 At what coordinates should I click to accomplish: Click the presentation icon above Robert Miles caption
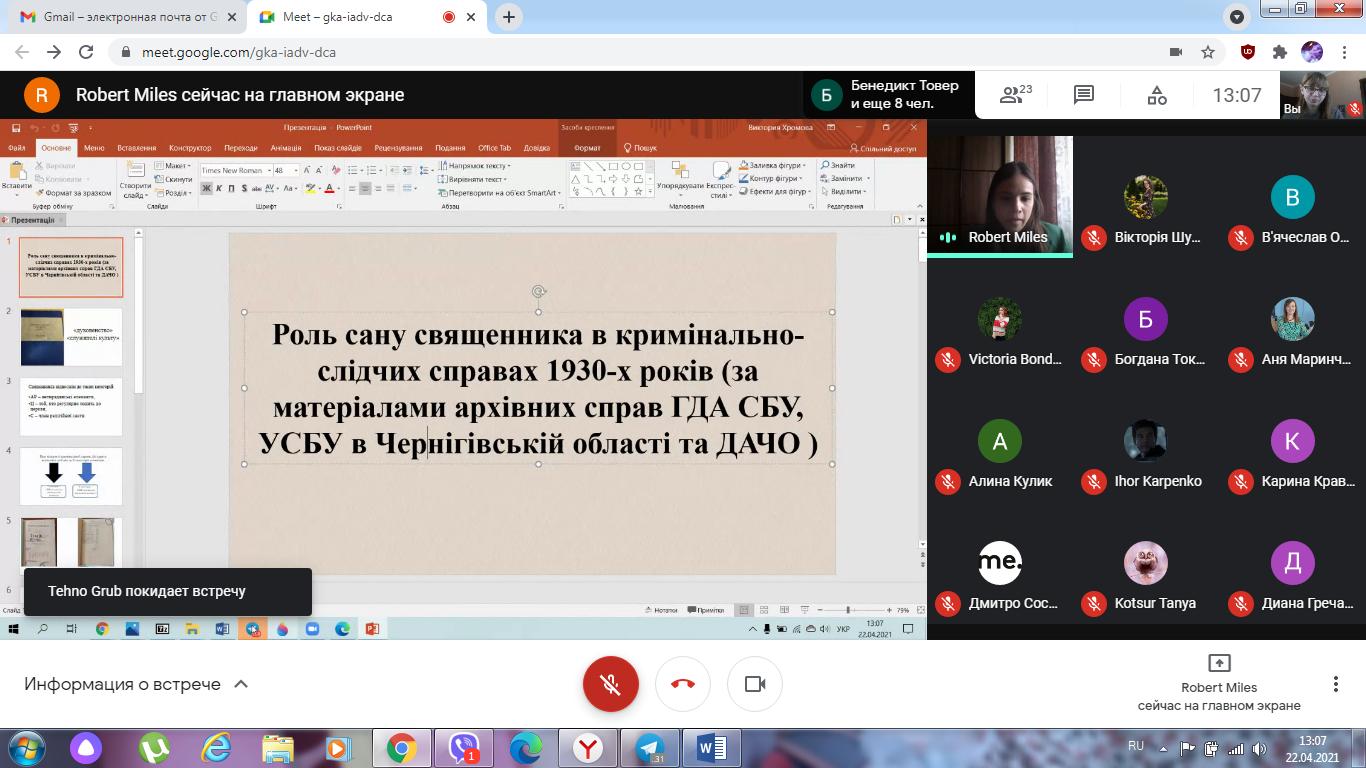tap(1219, 663)
